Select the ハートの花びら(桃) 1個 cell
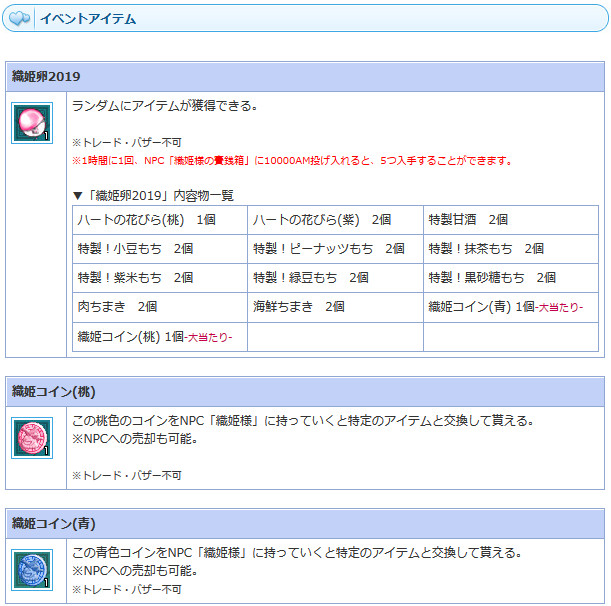 point(160,220)
